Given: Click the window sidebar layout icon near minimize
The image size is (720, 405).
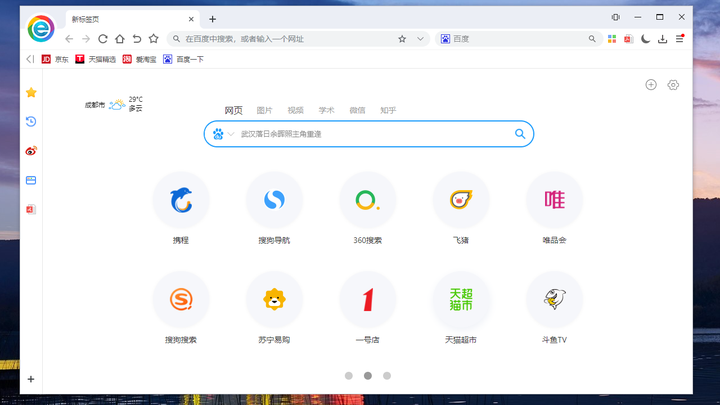Looking at the screenshot, I should click(x=616, y=17).
